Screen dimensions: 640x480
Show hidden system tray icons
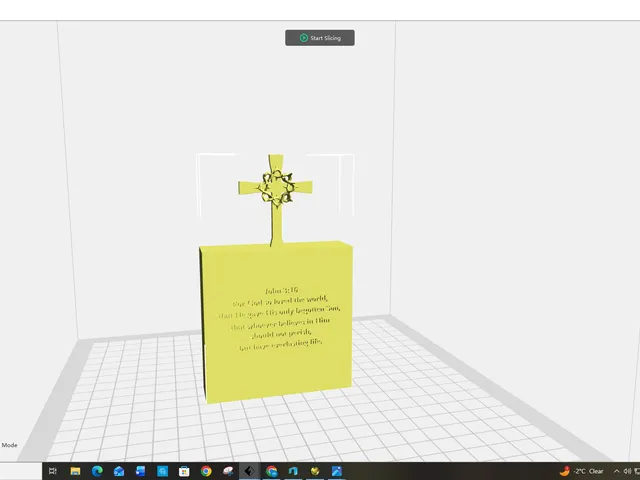(x=616, y=471)
